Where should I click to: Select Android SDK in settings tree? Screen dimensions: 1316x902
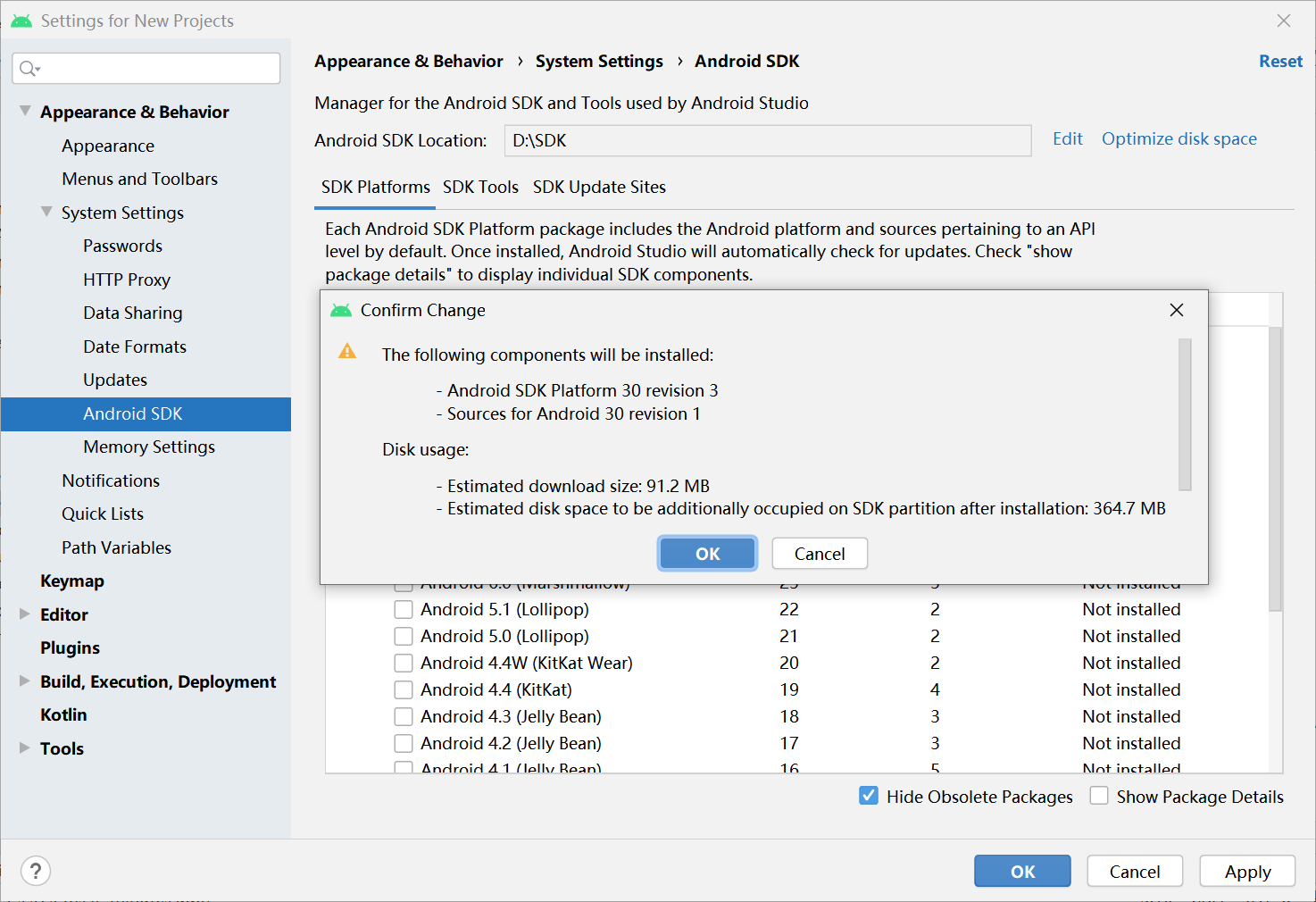[x=146, y=413]
